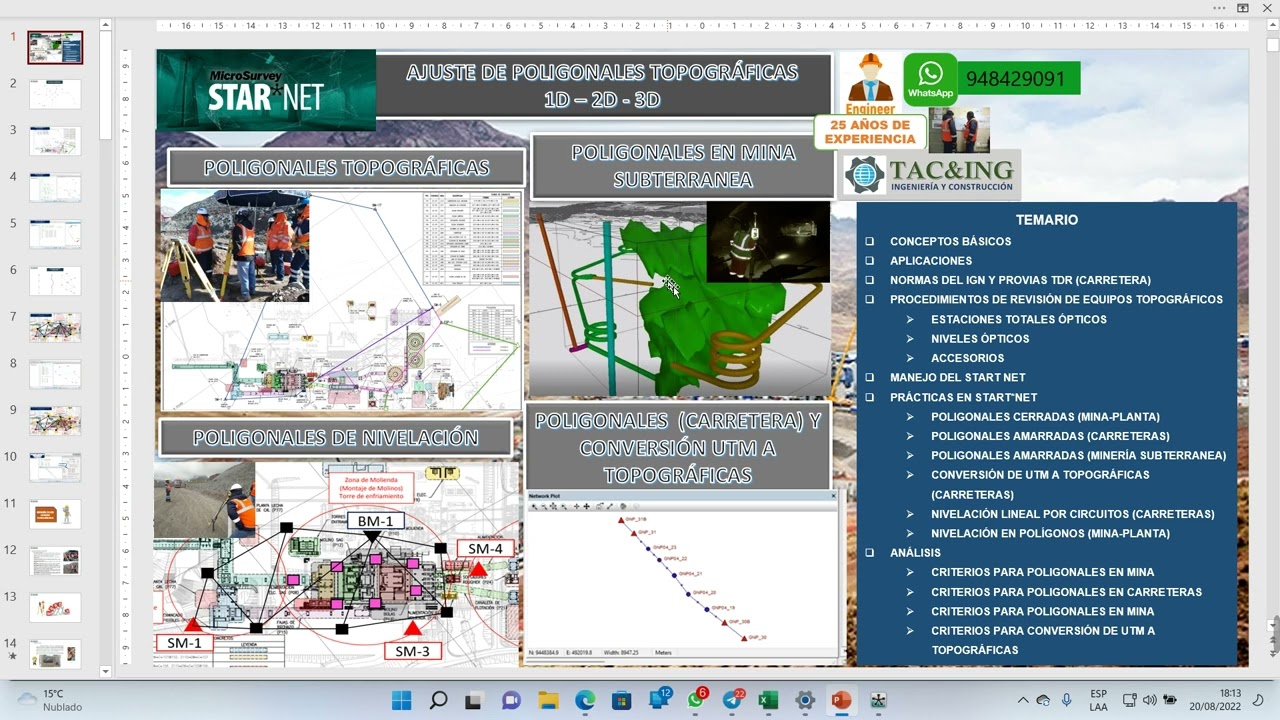The image size is (1280, 720).
Task: Click 'POLIGONALES TOPOGRÁFICAS' heading box
Action: pyautogui.click(x=346, y=168)
